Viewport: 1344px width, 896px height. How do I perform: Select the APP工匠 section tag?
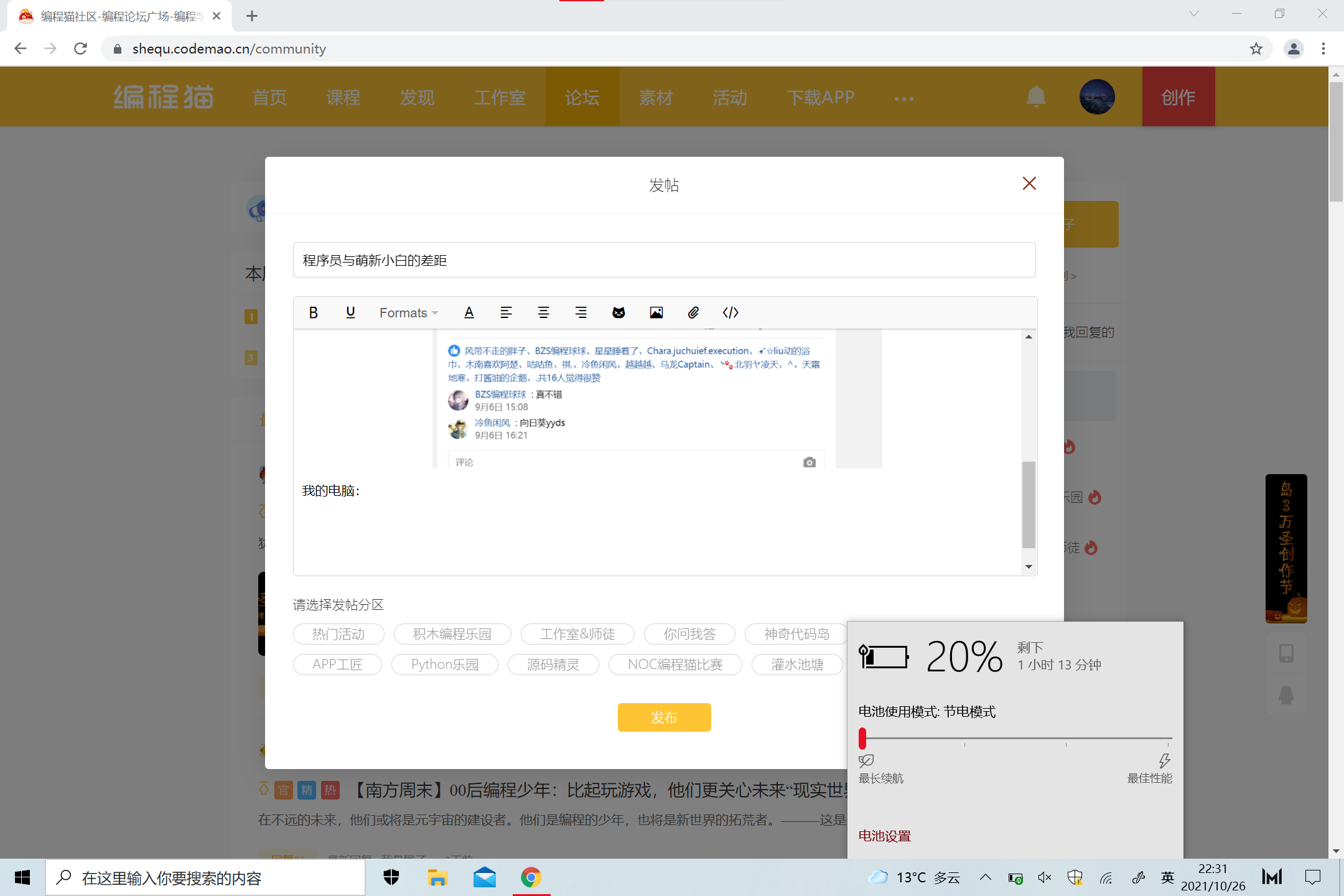[337, 665]
